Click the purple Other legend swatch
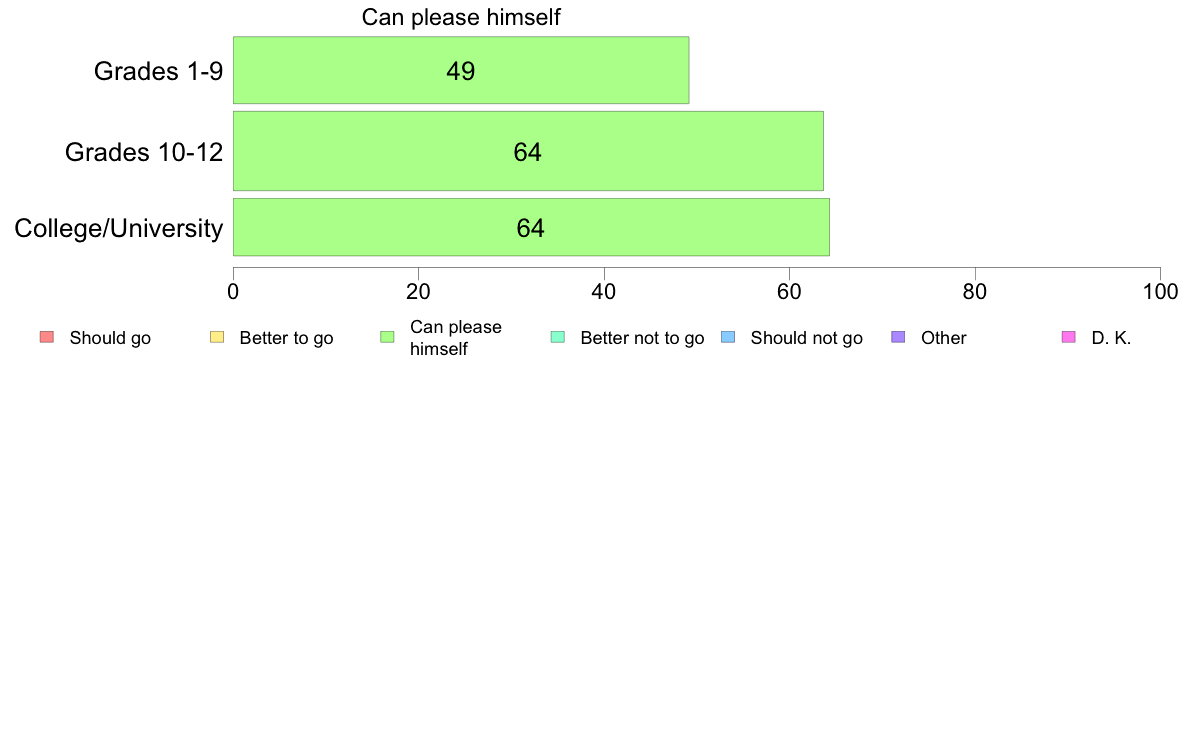Viewport: 1188px width, 736px height. point(898,337)
